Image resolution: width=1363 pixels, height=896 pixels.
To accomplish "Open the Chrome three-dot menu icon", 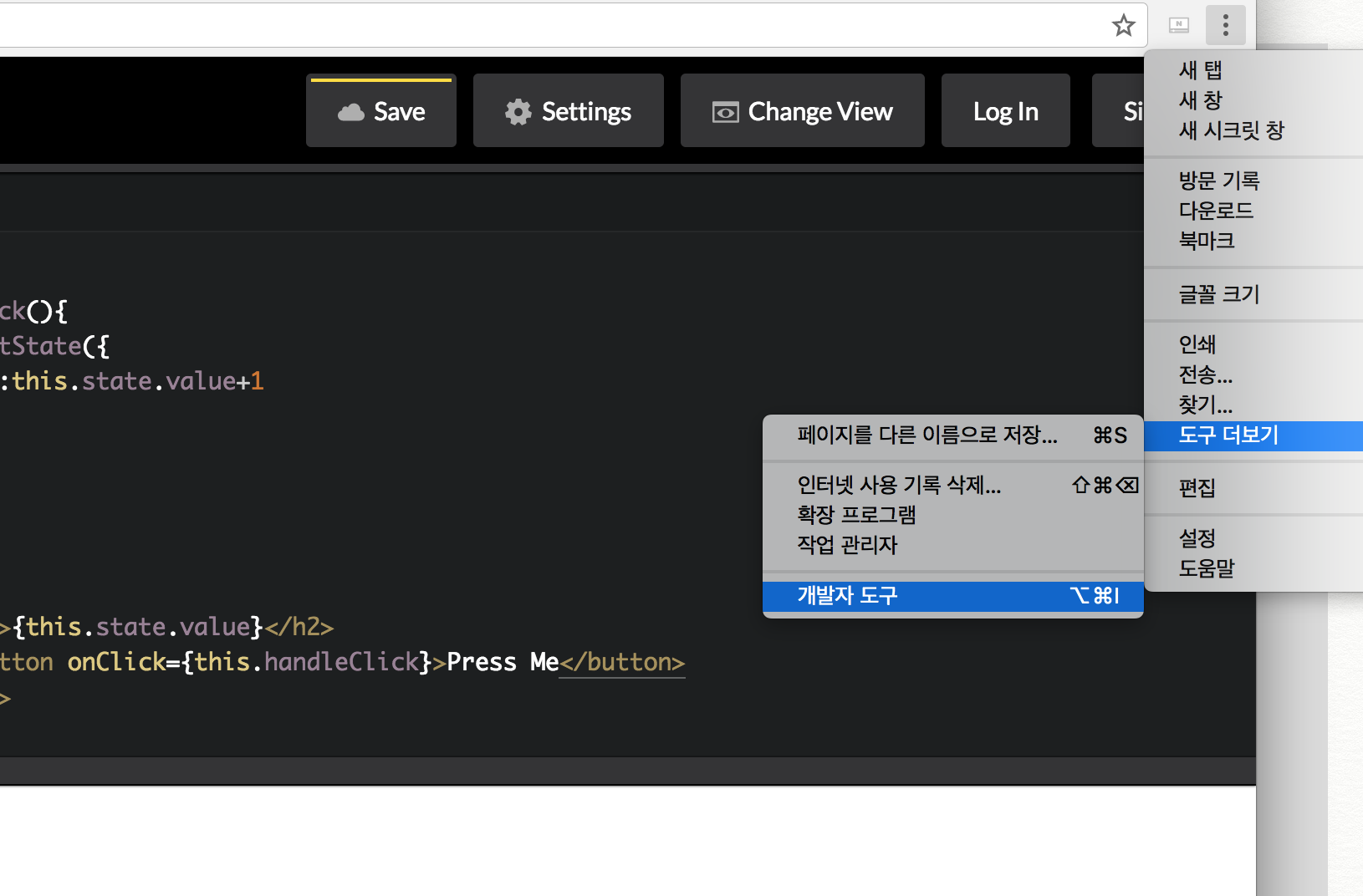I will point(1226,25).
